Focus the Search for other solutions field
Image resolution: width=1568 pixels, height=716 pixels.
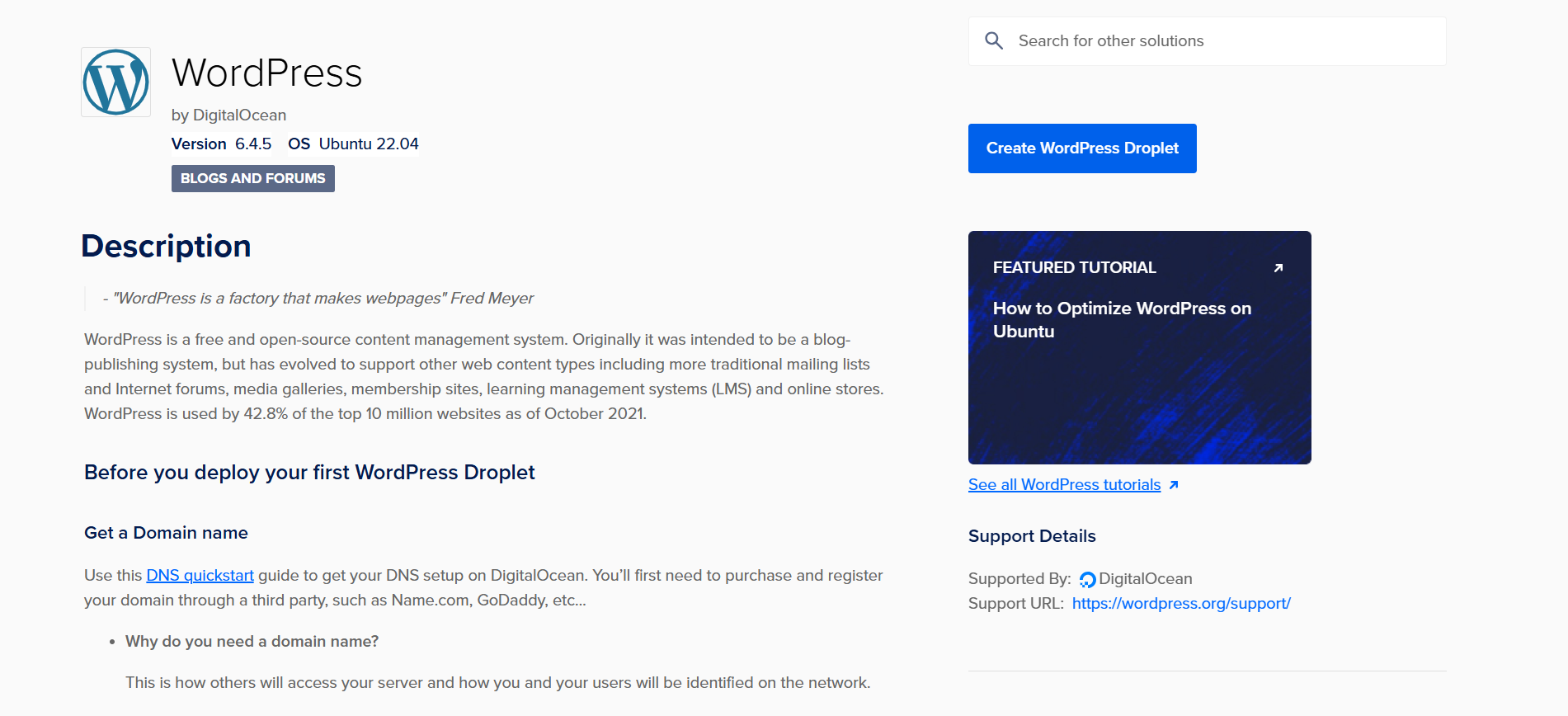[1207, 41]
